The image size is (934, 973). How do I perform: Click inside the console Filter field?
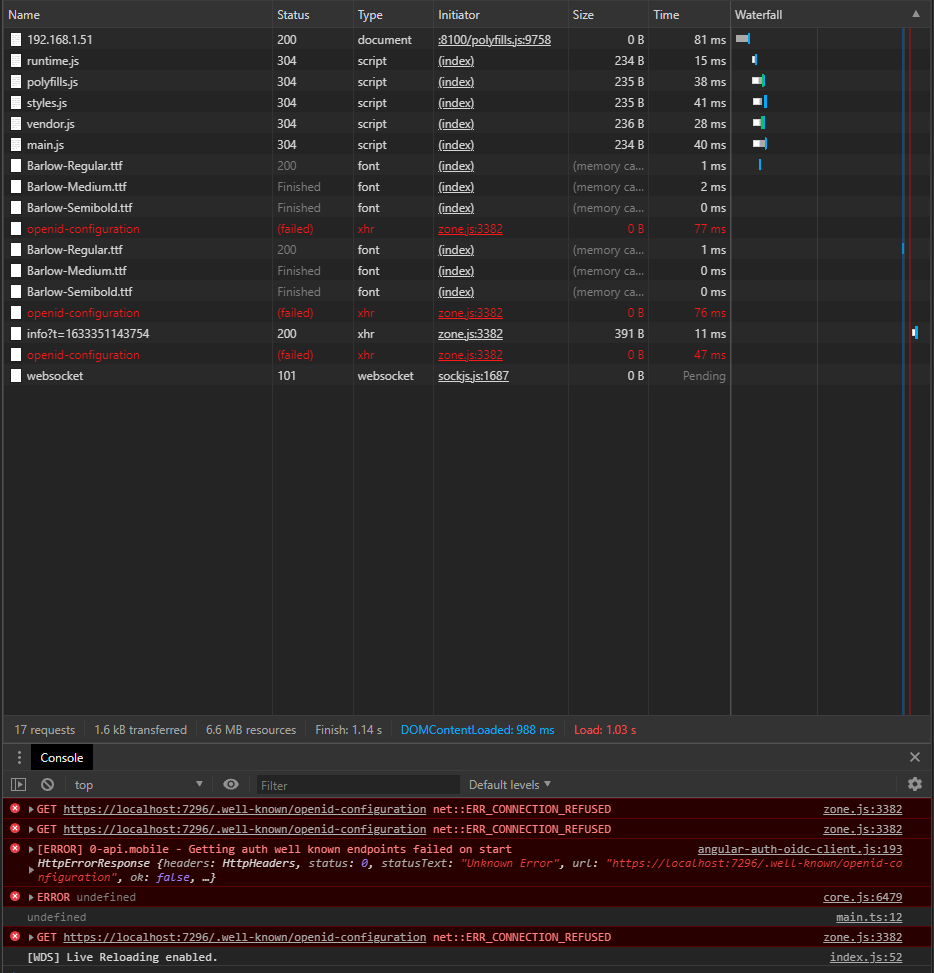point(357,784)
